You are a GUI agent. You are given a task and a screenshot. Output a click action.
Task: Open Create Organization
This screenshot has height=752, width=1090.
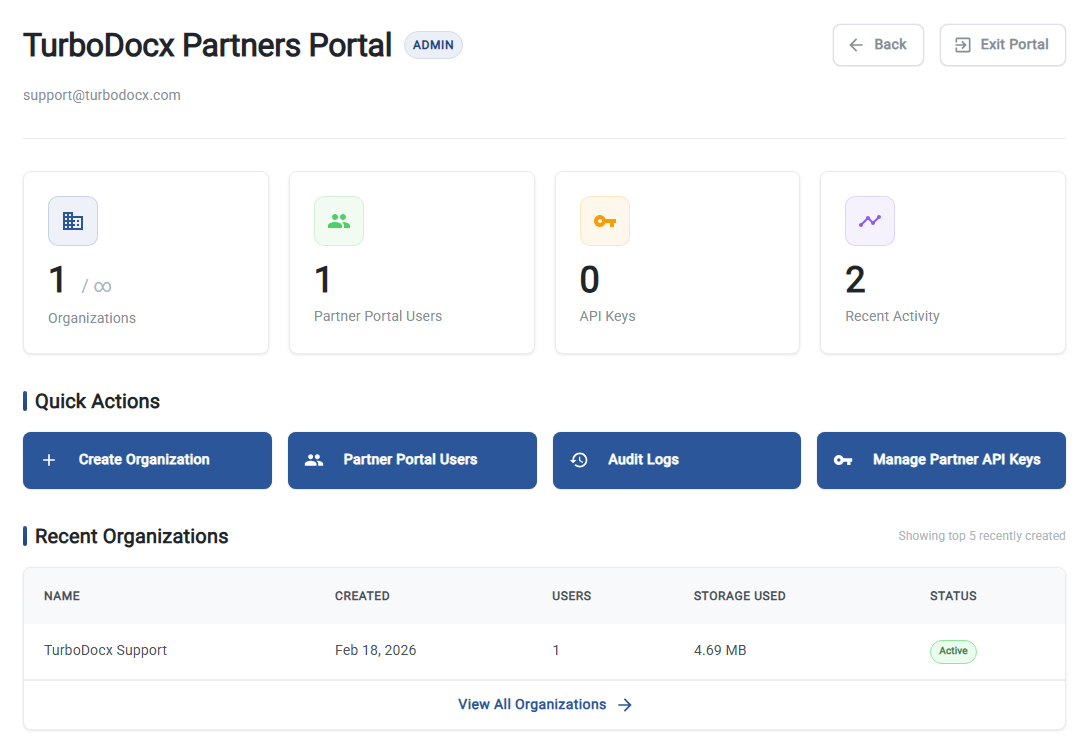click(x=147, y=460)
